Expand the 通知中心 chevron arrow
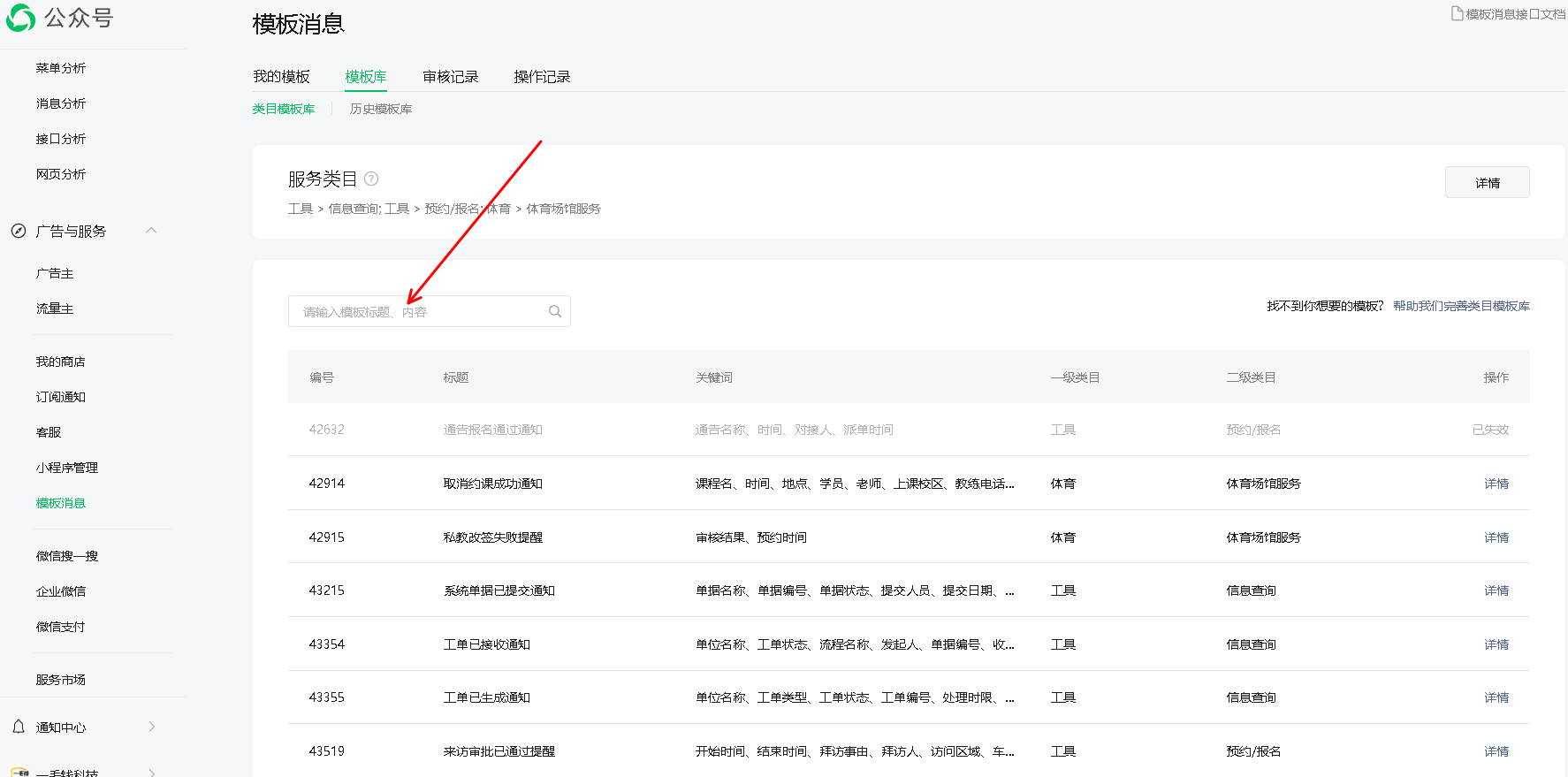This screenshot has height=777, width=1568. pos(152,727)
